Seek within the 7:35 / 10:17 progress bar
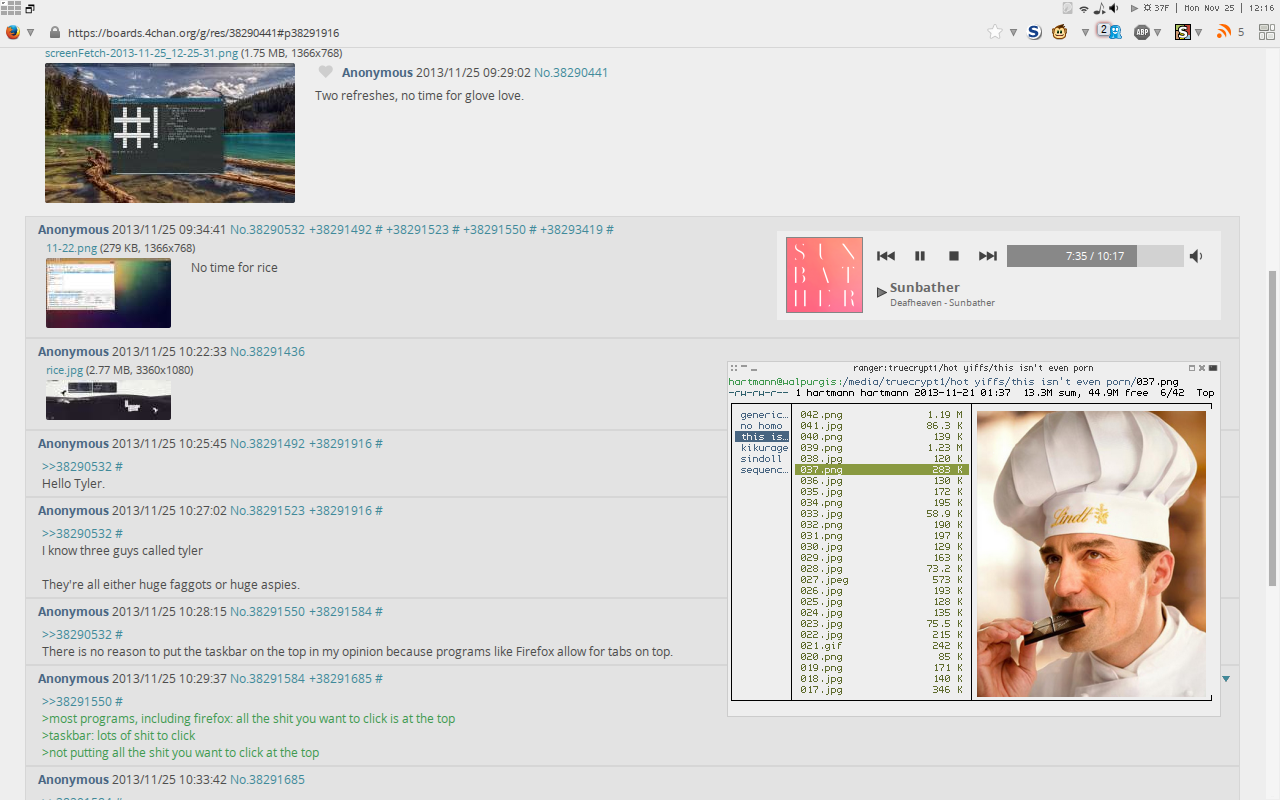Viewport: 1280px width, 800px height. (x=1095, y=256)
